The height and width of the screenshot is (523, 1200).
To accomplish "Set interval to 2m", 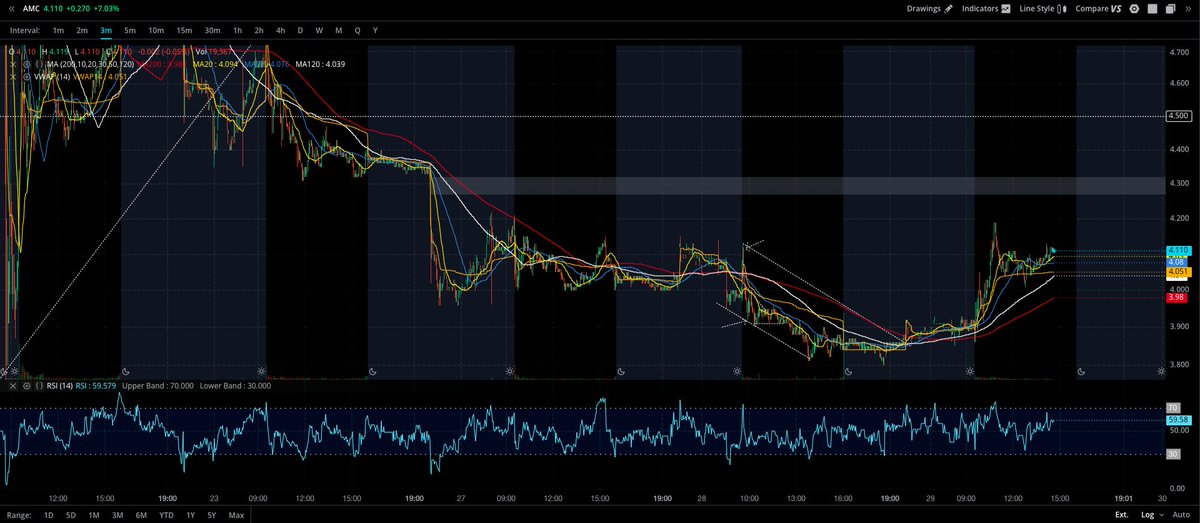I will (82, 31).
